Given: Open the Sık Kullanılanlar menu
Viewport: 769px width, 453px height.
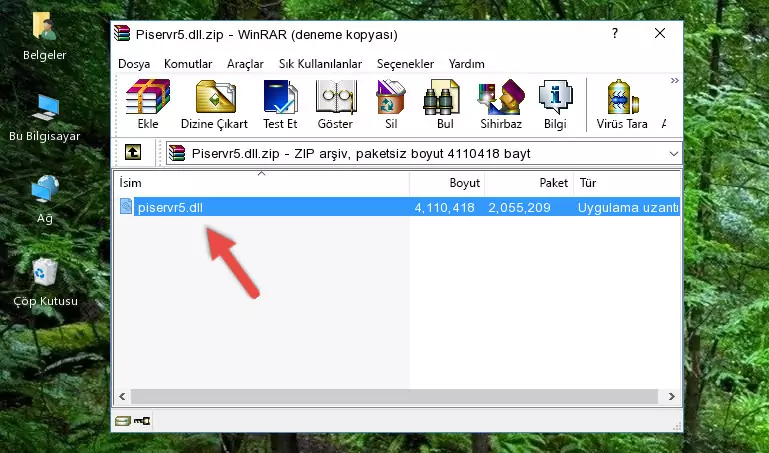Looking at the screenshot, I should click(320, 64).
